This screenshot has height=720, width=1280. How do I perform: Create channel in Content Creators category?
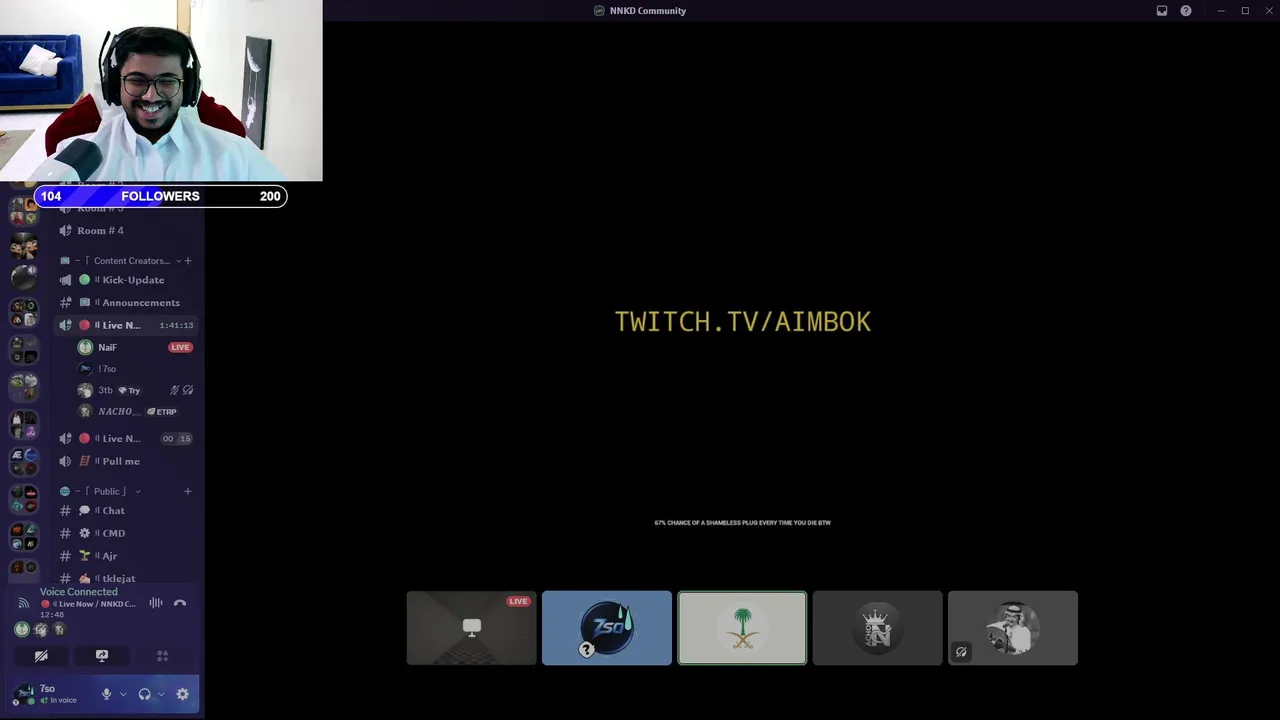(x=187, y=261)
